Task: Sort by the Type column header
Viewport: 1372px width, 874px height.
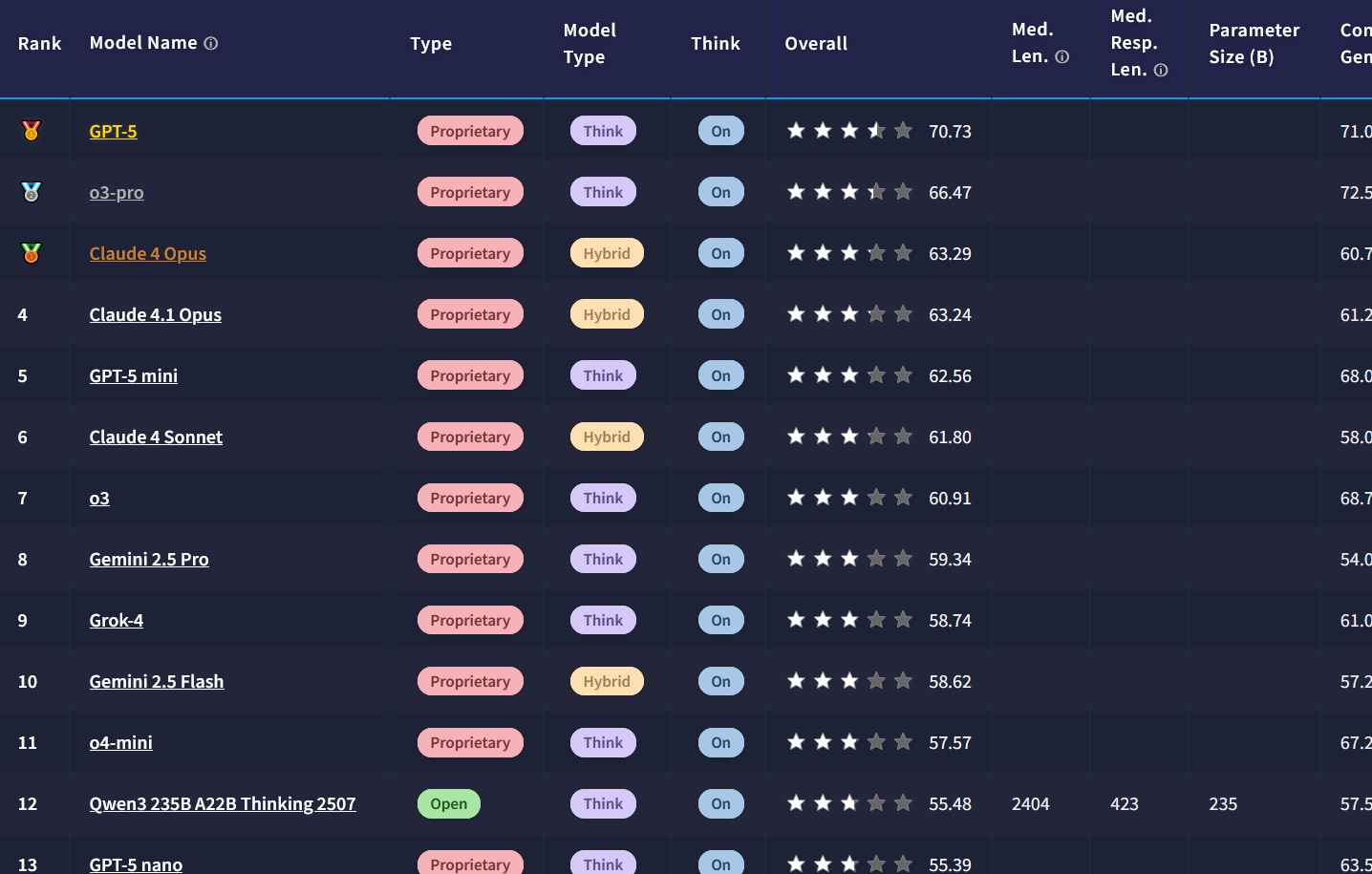Action: [x=431, y=44]
